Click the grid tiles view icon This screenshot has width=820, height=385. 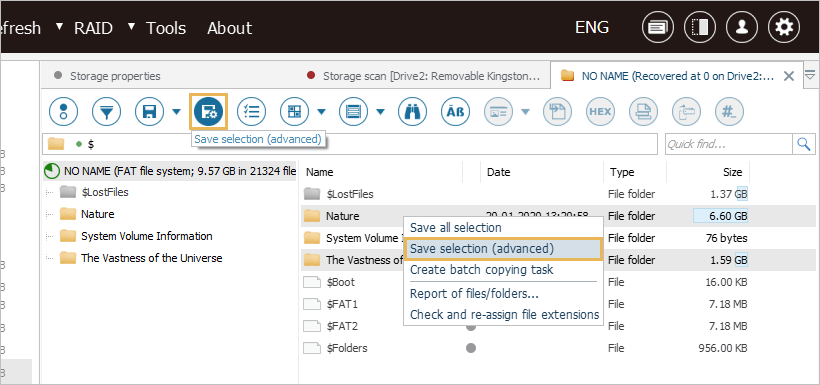[294, 111]
